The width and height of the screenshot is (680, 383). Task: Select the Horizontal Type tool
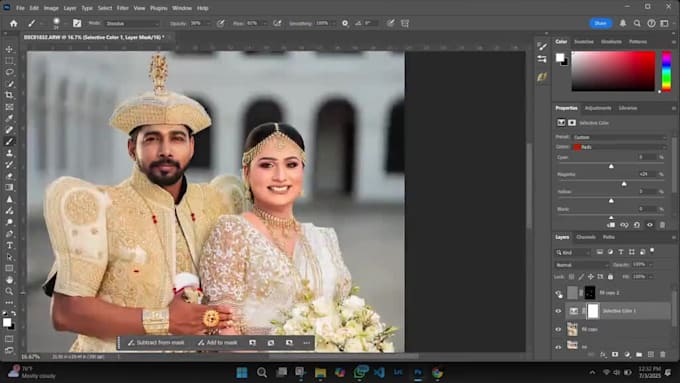9,245
